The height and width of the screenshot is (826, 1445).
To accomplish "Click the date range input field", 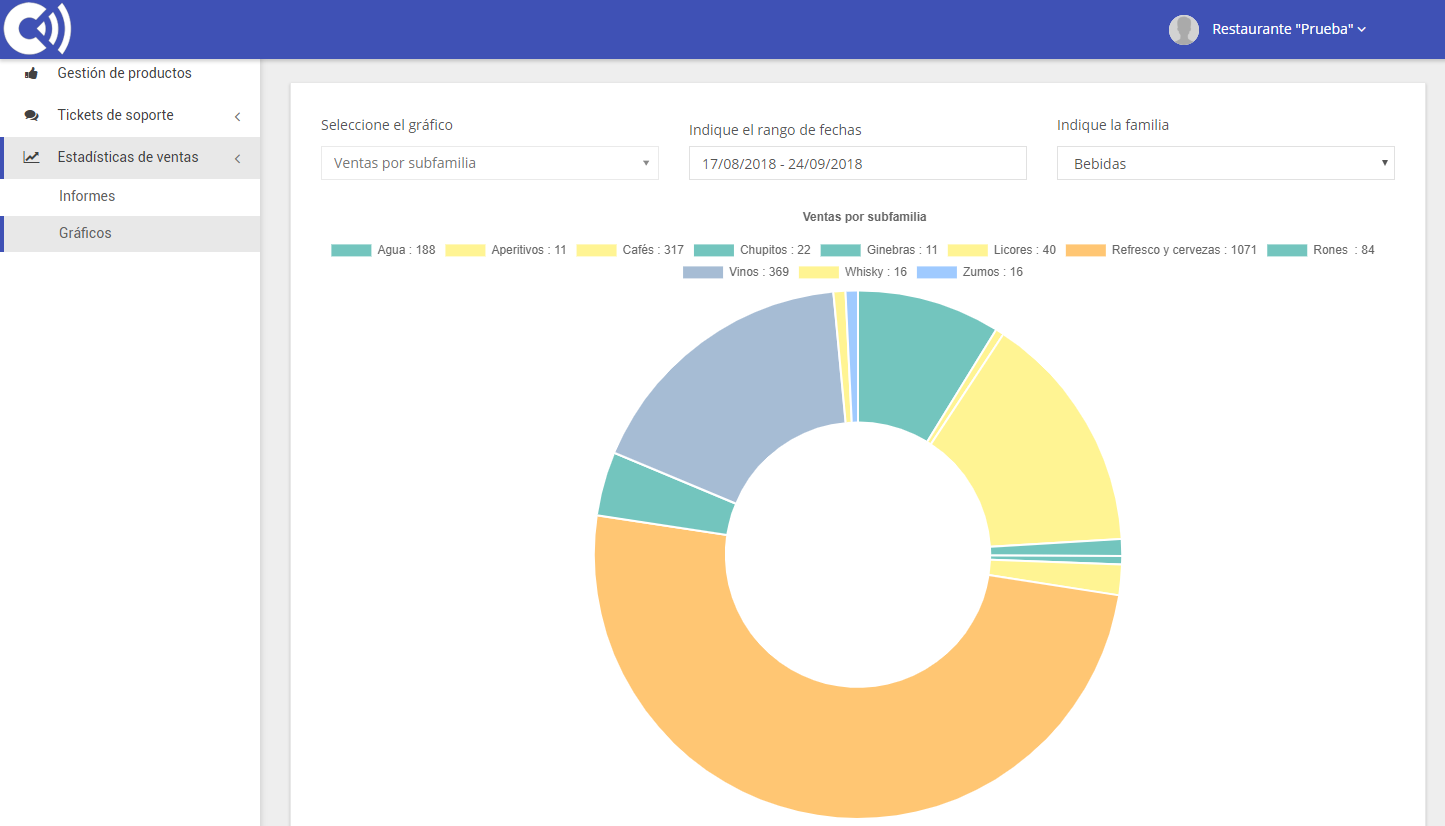I will pos(857,163).
